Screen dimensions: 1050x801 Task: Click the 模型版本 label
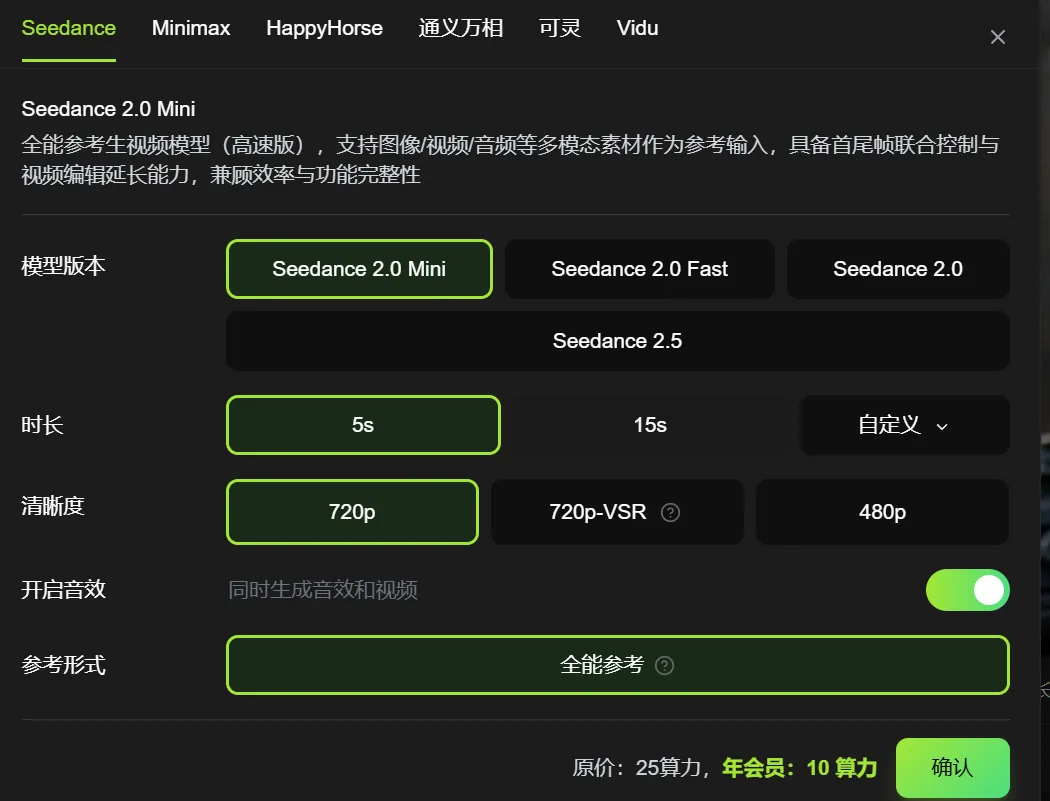(x=64, y=266)
